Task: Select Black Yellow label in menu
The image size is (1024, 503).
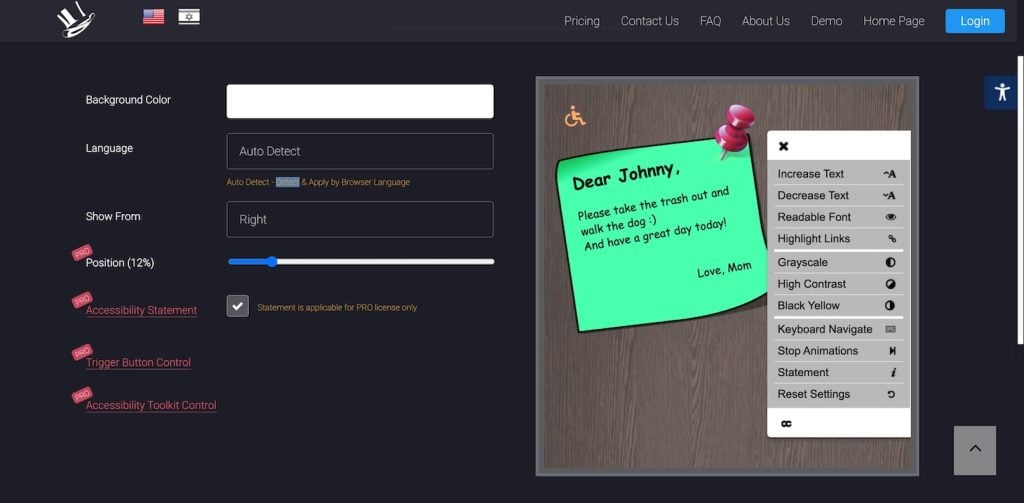Action: click(808, 306)
